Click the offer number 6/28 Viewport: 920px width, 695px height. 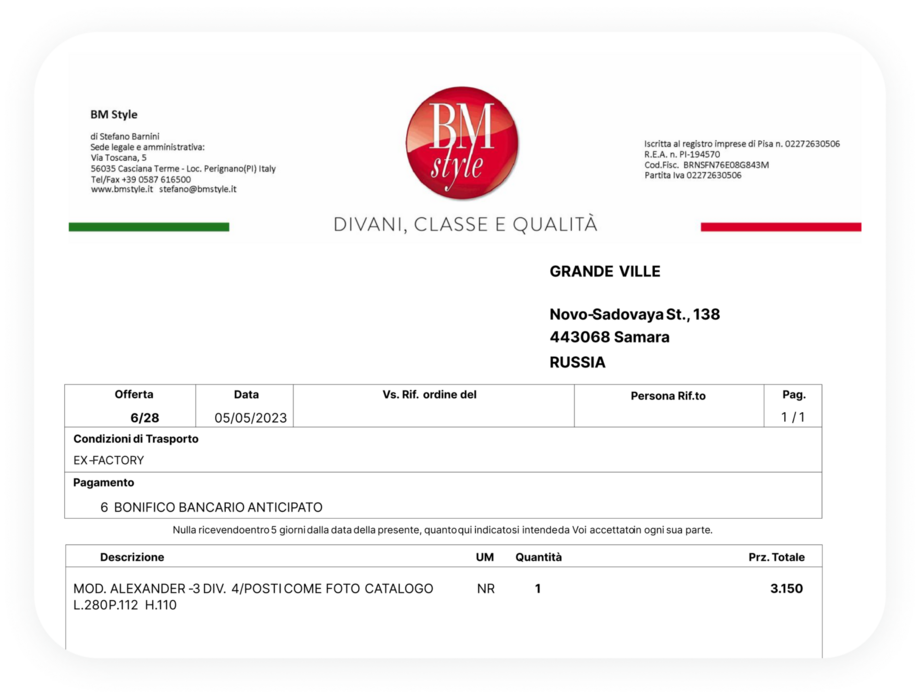[130, 417]
